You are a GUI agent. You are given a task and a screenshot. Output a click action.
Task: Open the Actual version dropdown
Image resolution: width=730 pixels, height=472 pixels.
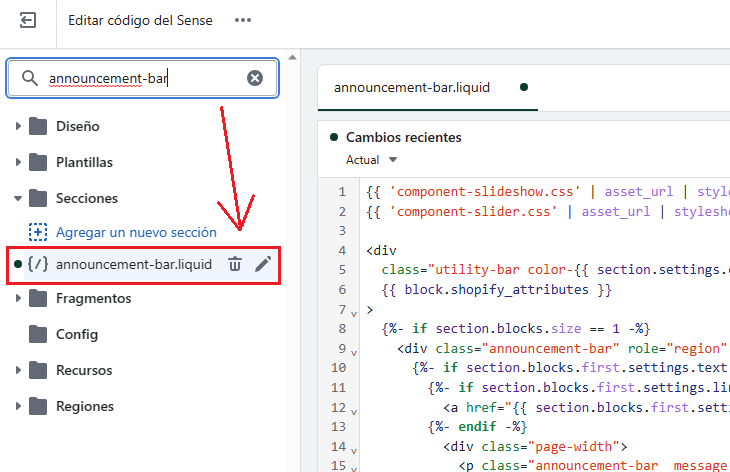371,160
